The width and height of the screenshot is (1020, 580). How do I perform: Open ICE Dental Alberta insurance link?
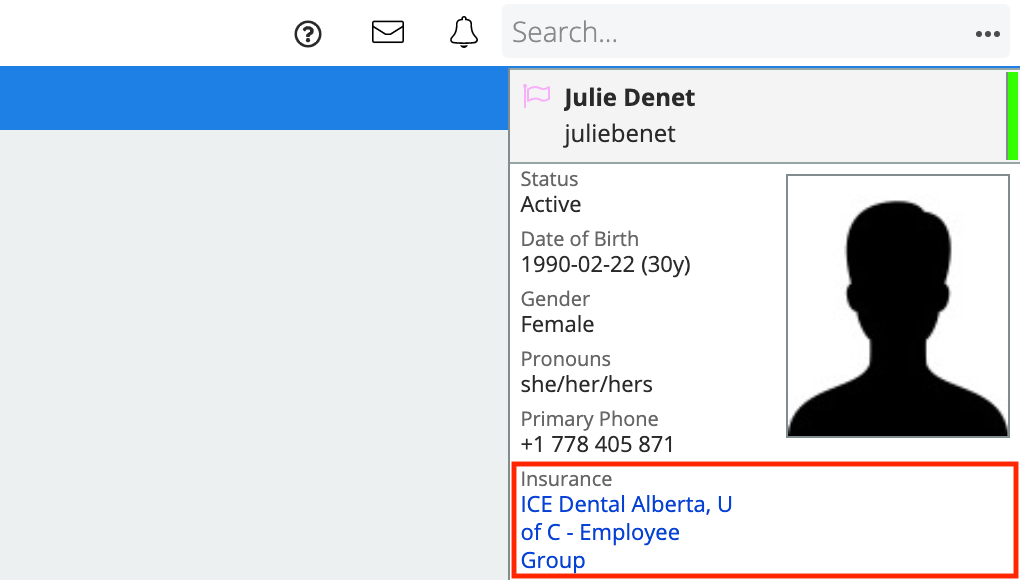pyautogui.click(x=626, y=532)
